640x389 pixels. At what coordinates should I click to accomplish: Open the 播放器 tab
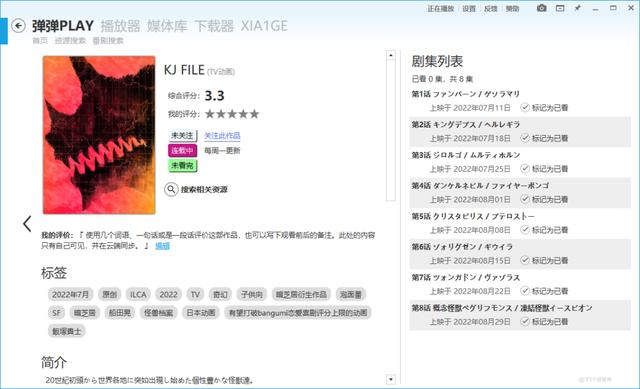pyautogui.click(x=120, y=26)
